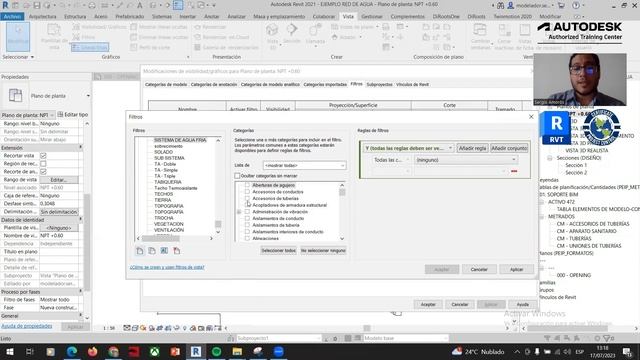
Task: Toggle the Recortar vista checkbox in Propiedades
Action: tap(43, 156)
